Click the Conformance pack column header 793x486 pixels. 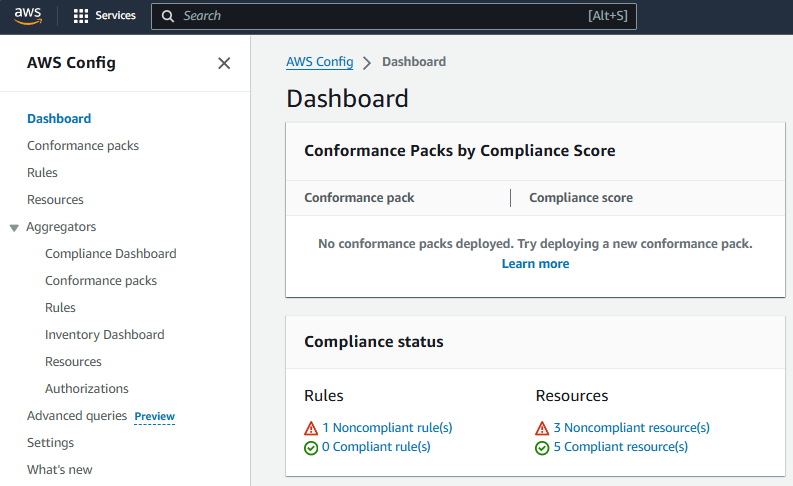(x=360, y=198)
